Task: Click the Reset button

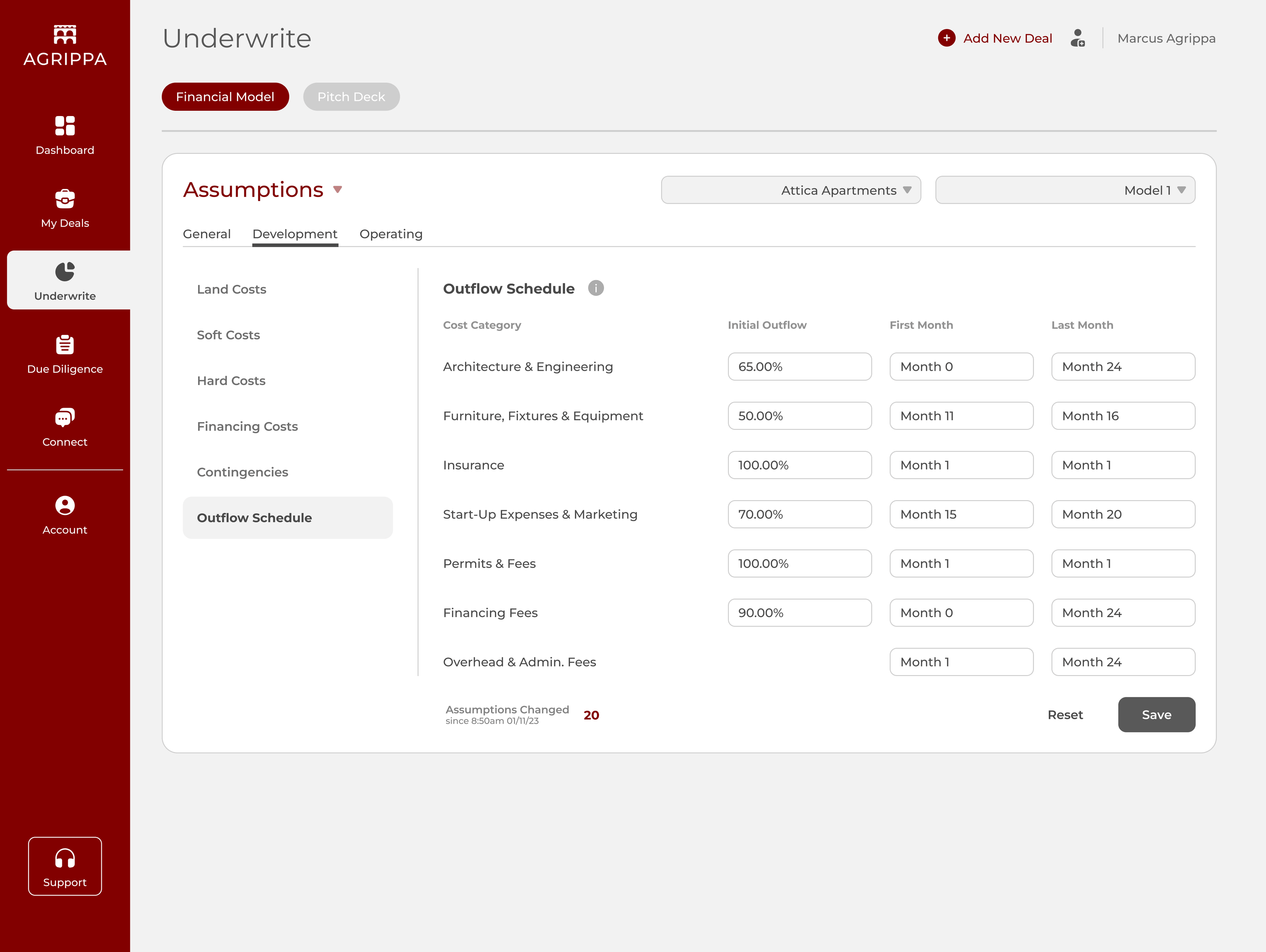Action: pyautogui.click(x=1065, y=715)
